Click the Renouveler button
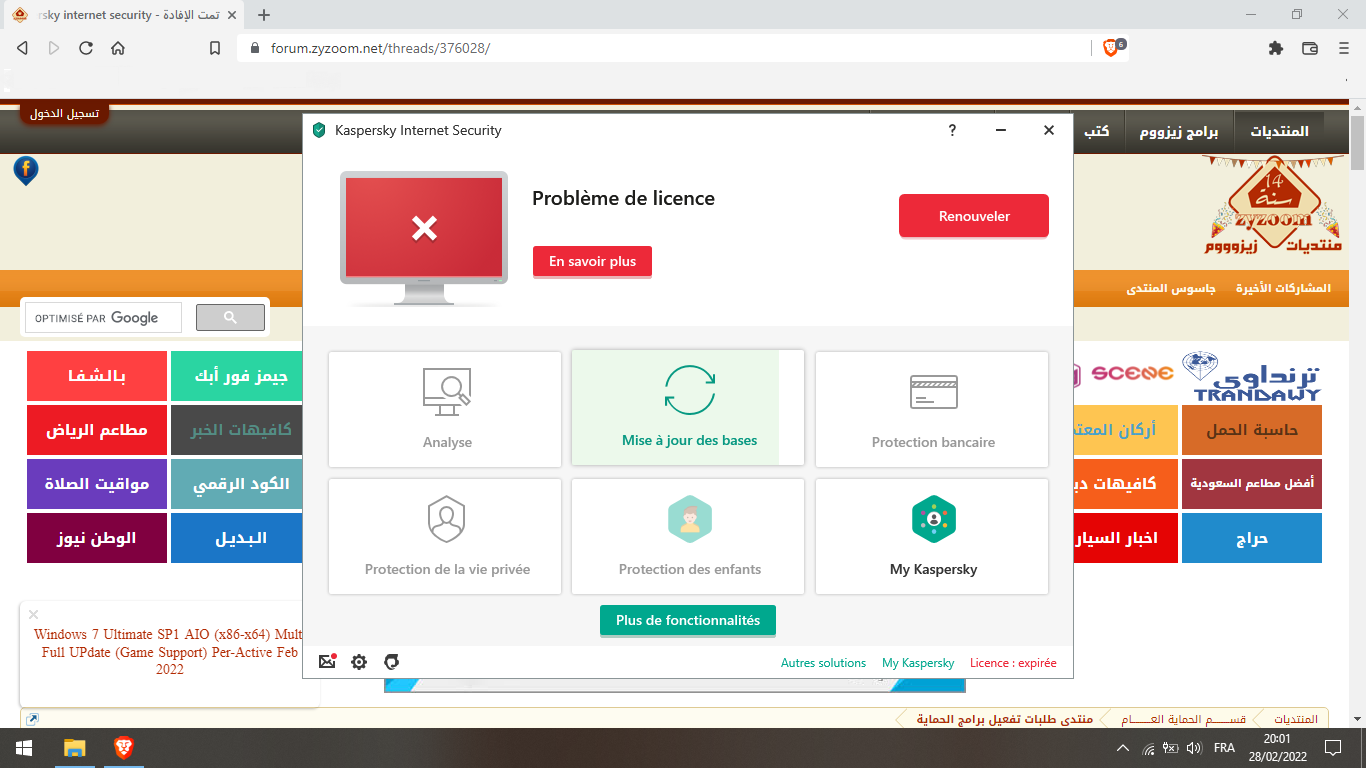 974,216
